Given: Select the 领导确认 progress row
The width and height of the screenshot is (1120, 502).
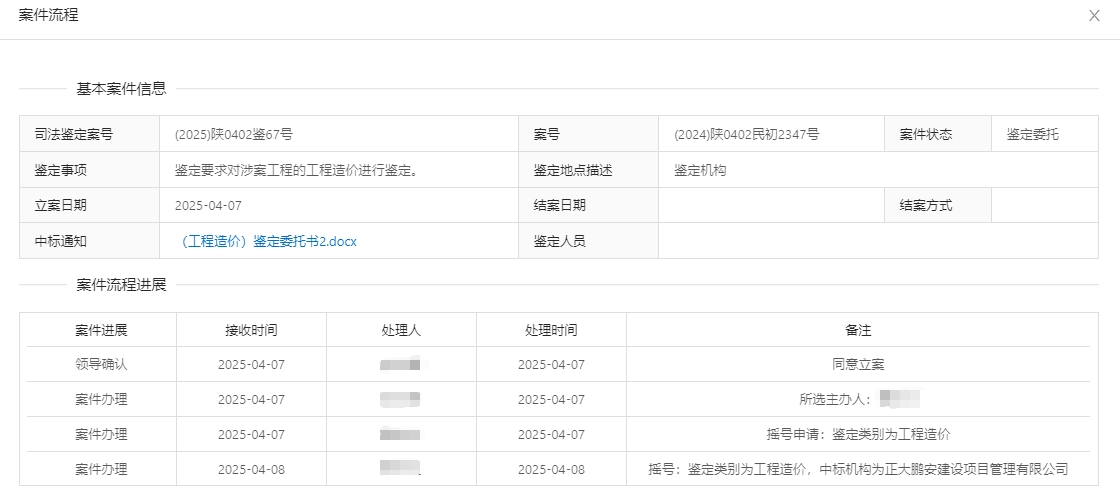Looking at the screenshot, I should click(x=101, y=365).
